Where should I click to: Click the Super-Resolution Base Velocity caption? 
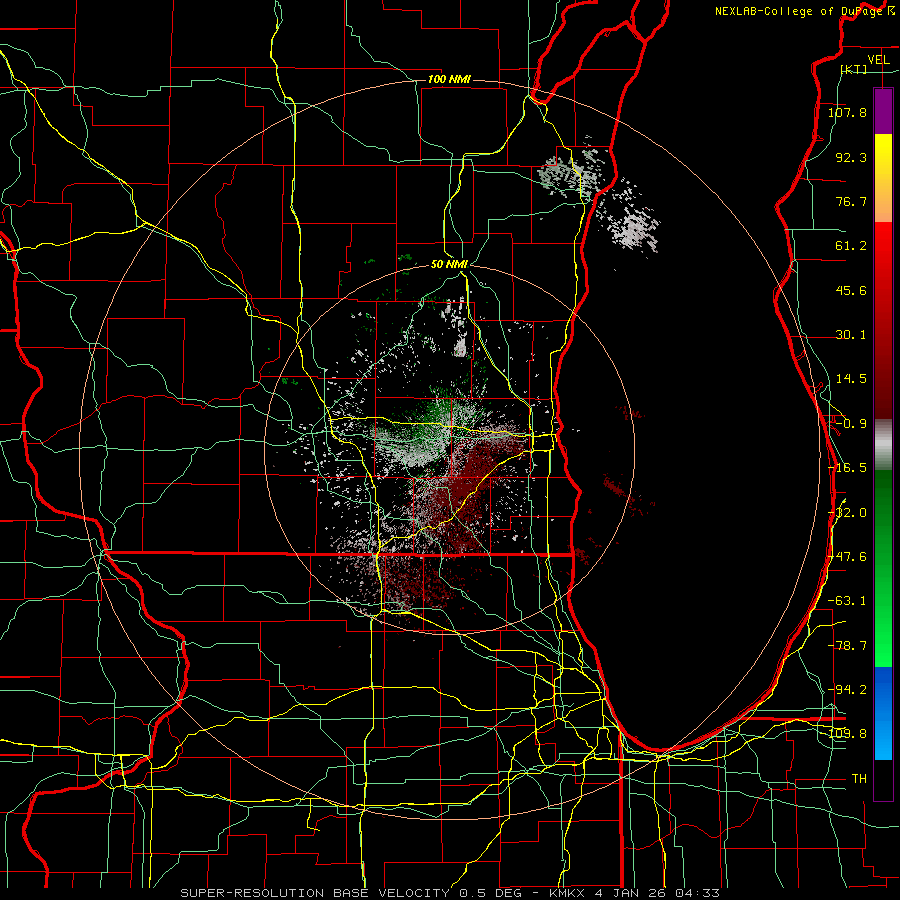tap(449, 893)
